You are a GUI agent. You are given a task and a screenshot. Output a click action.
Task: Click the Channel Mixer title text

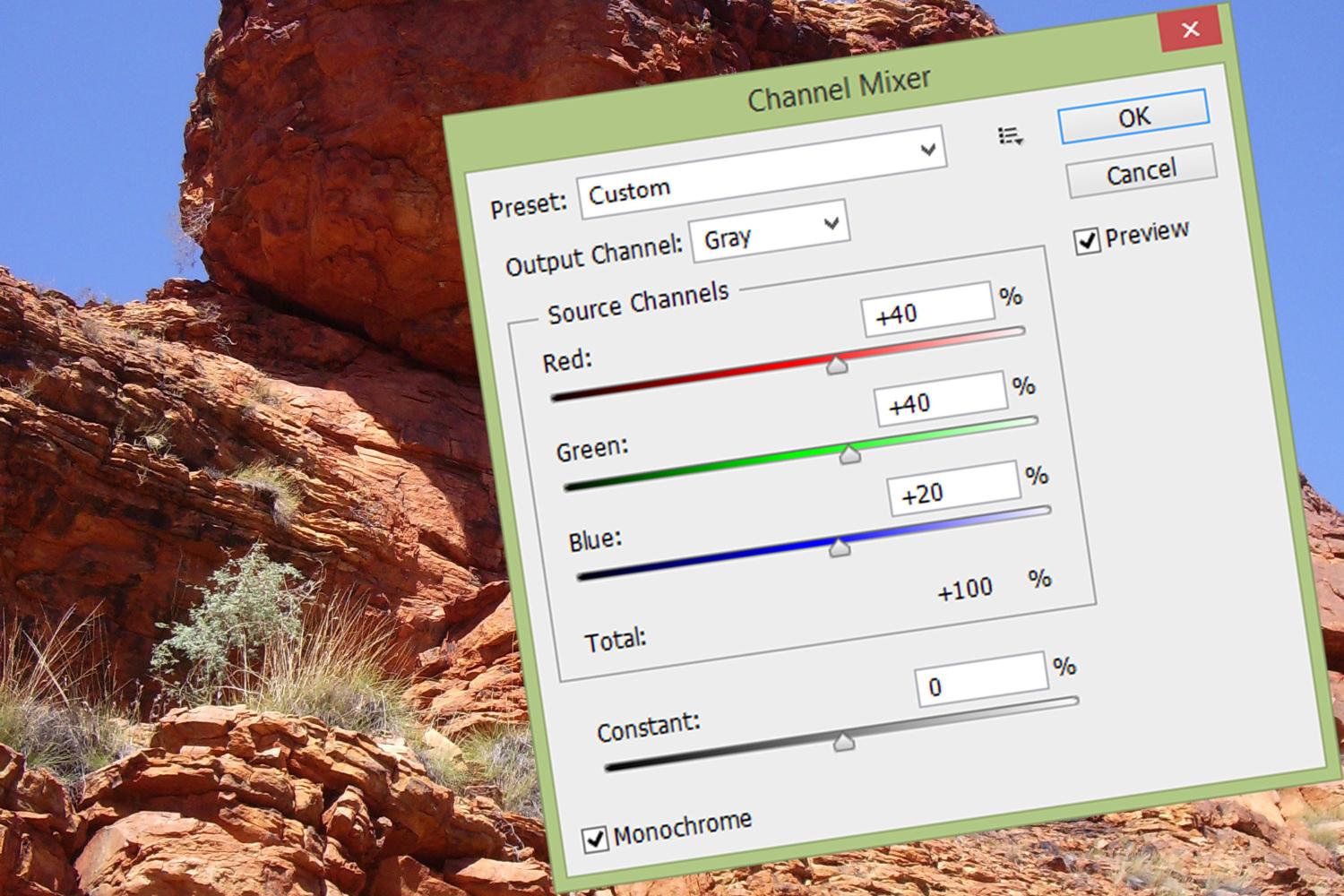tap(840, 90)
